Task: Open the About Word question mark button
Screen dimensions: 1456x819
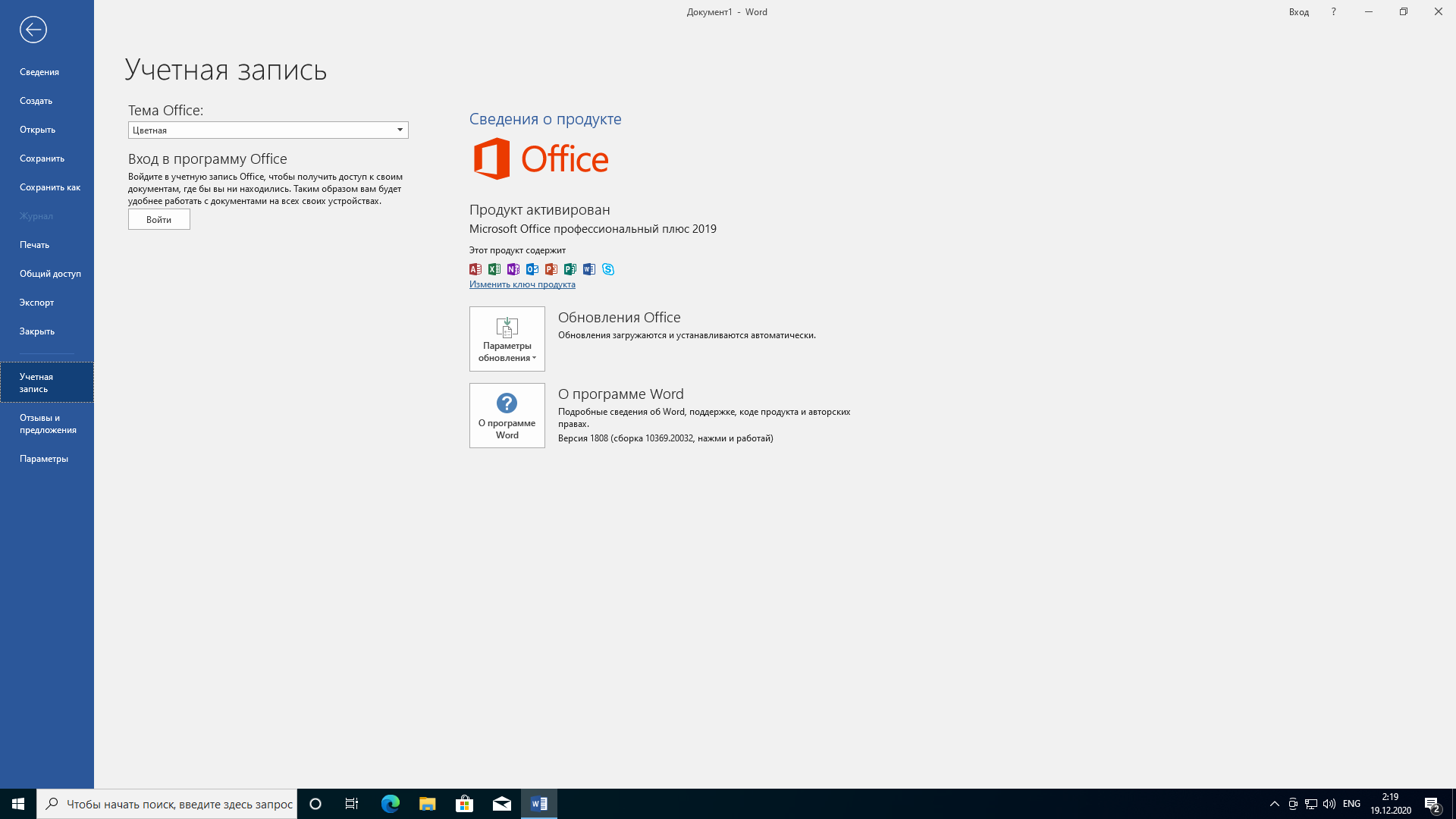Action: [507, 415]
